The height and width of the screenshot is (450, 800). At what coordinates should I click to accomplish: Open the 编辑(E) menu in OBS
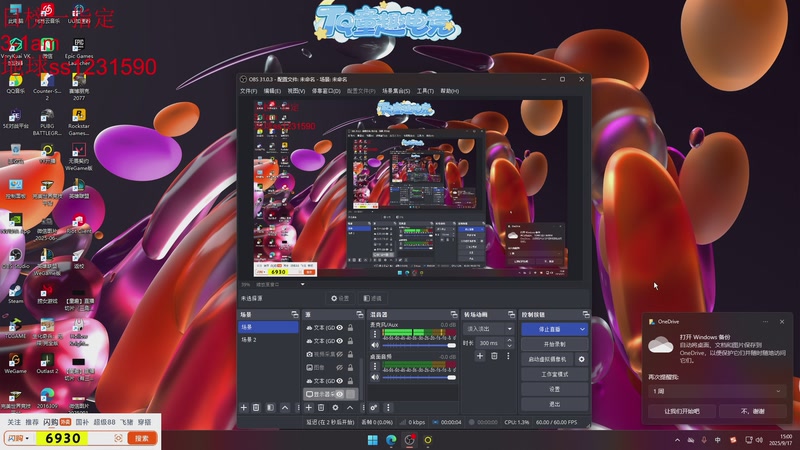272,91
